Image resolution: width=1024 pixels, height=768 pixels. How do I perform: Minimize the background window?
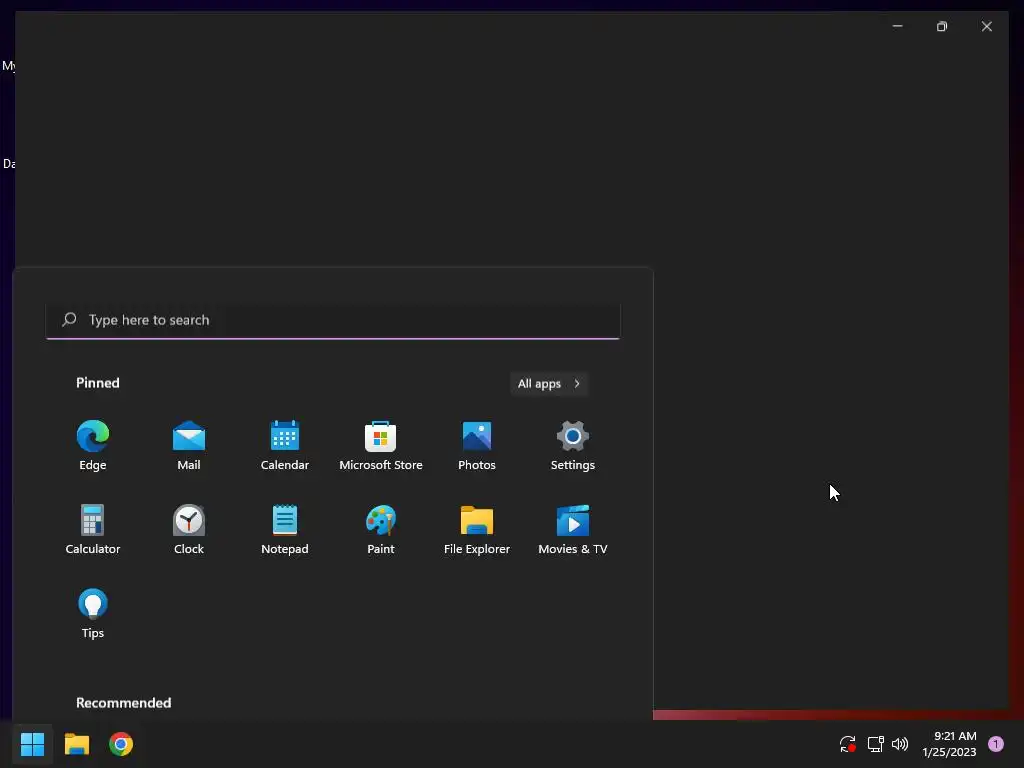click(897, 26)
